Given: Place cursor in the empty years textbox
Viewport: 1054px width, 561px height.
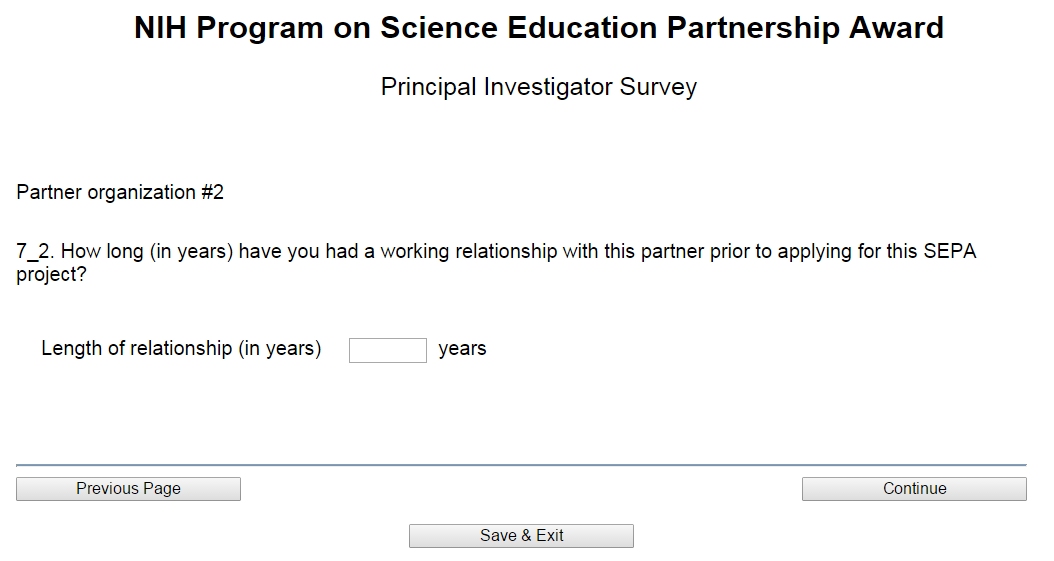Looking at the screenshot, I should [x=387, y=350].
